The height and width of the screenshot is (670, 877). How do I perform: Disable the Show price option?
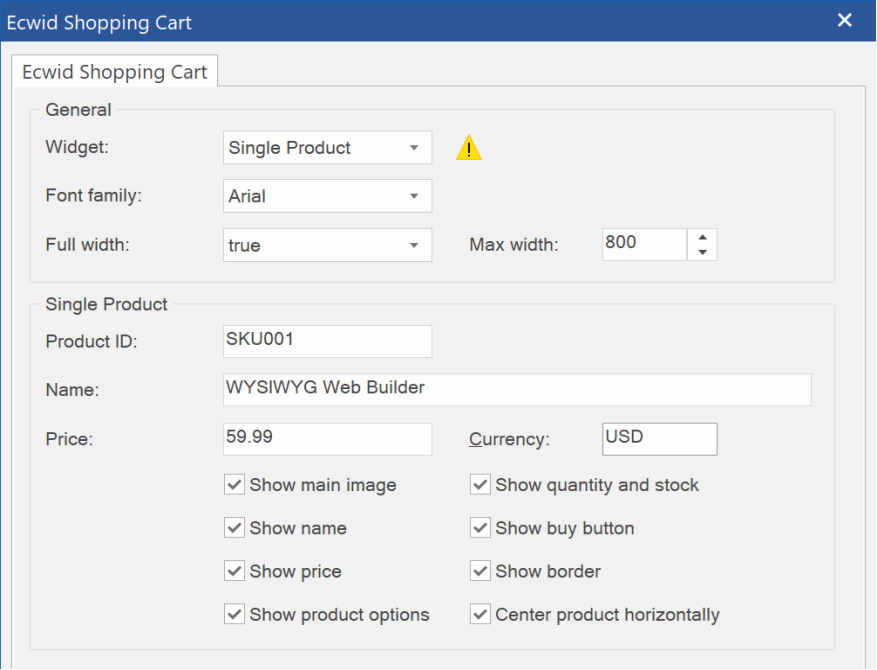235,571
